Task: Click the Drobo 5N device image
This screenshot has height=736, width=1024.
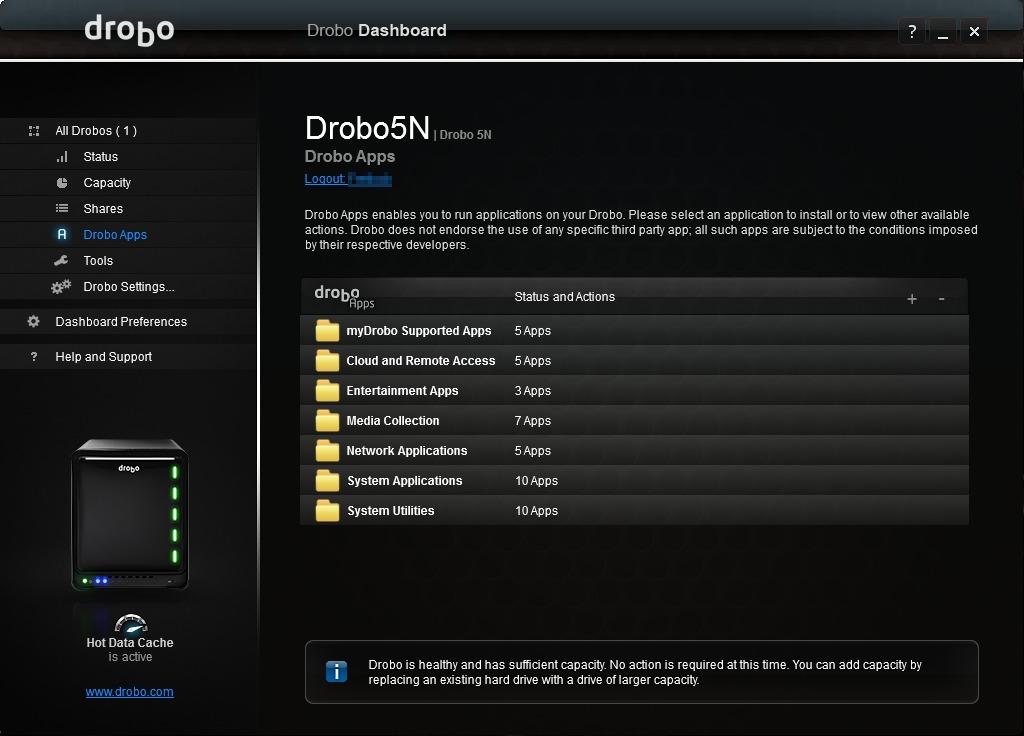Action: (129, 515)
